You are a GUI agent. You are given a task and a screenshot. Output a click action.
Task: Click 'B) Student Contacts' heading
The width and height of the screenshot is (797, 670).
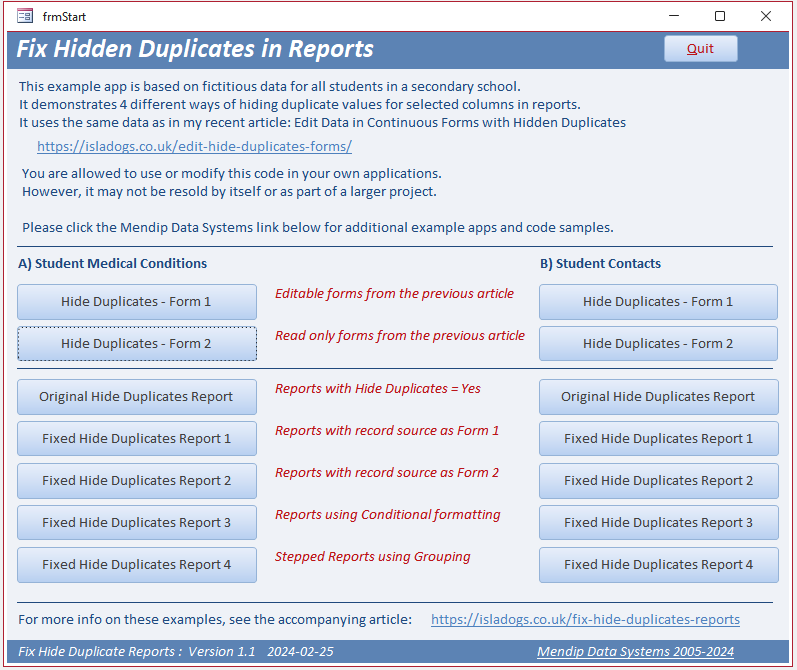600,263
